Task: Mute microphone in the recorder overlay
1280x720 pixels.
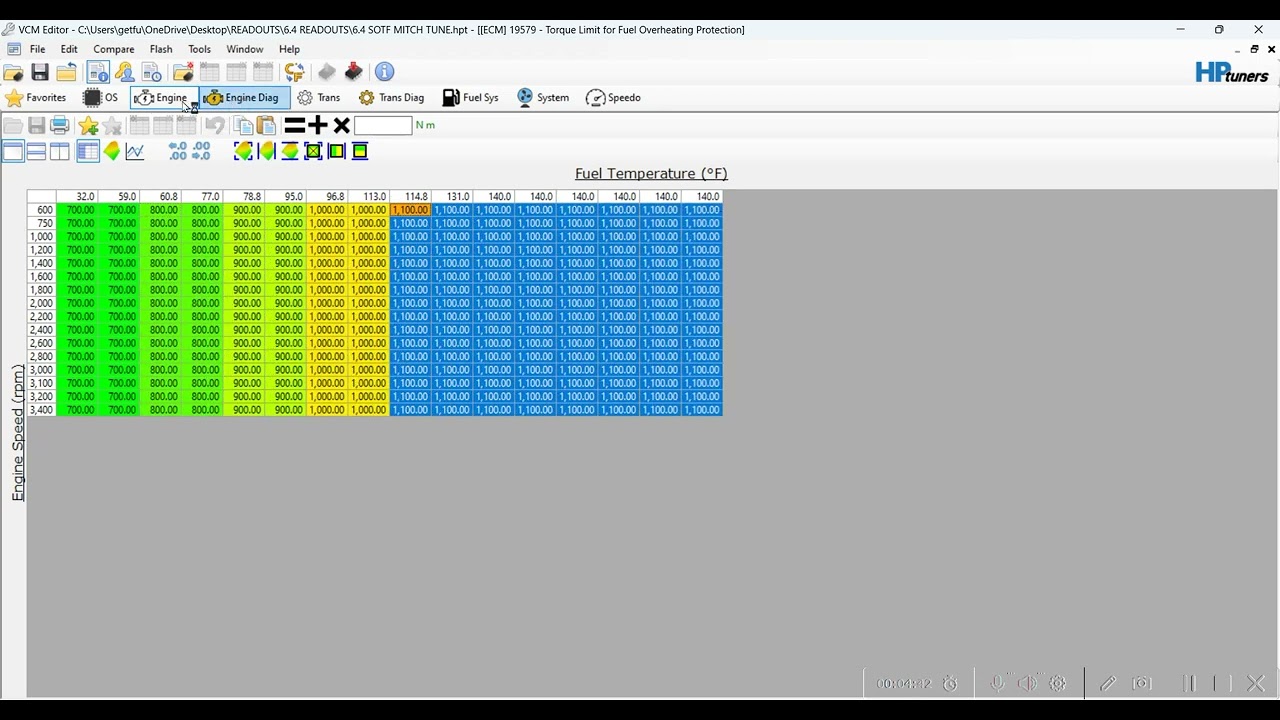Action: pos(997,684)
